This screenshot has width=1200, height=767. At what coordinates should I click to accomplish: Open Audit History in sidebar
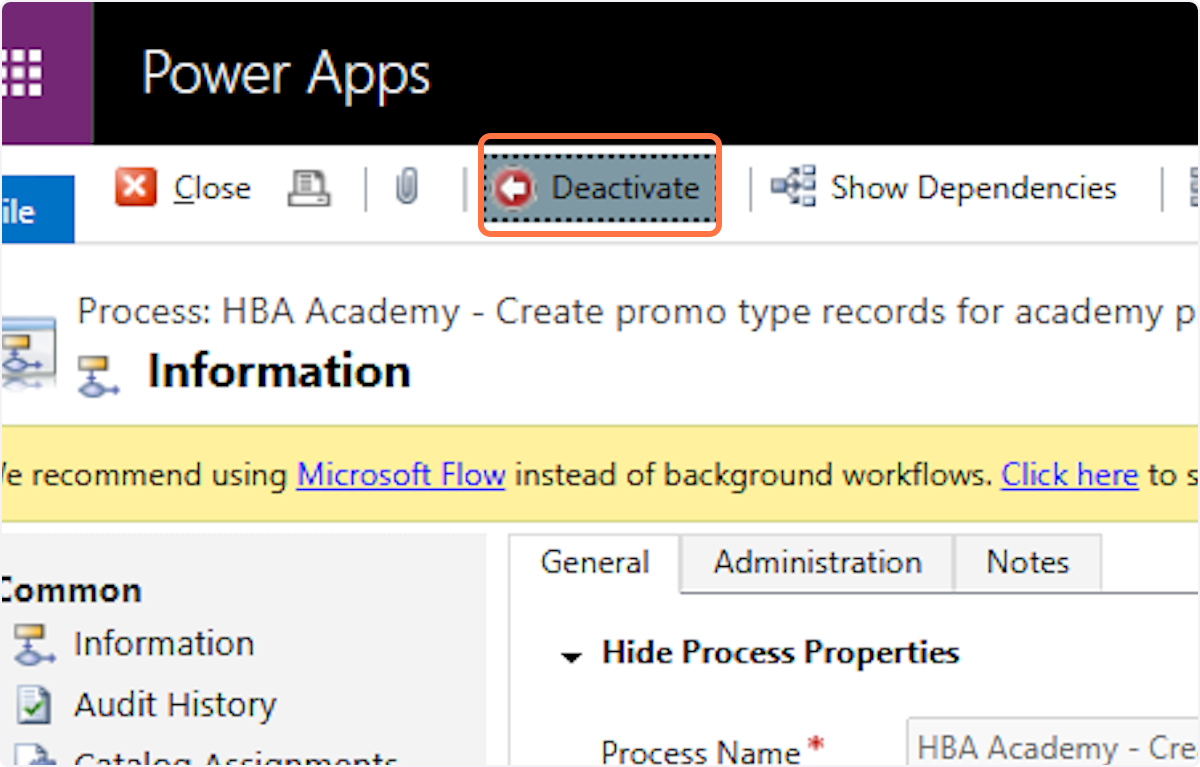coord(174,705)
